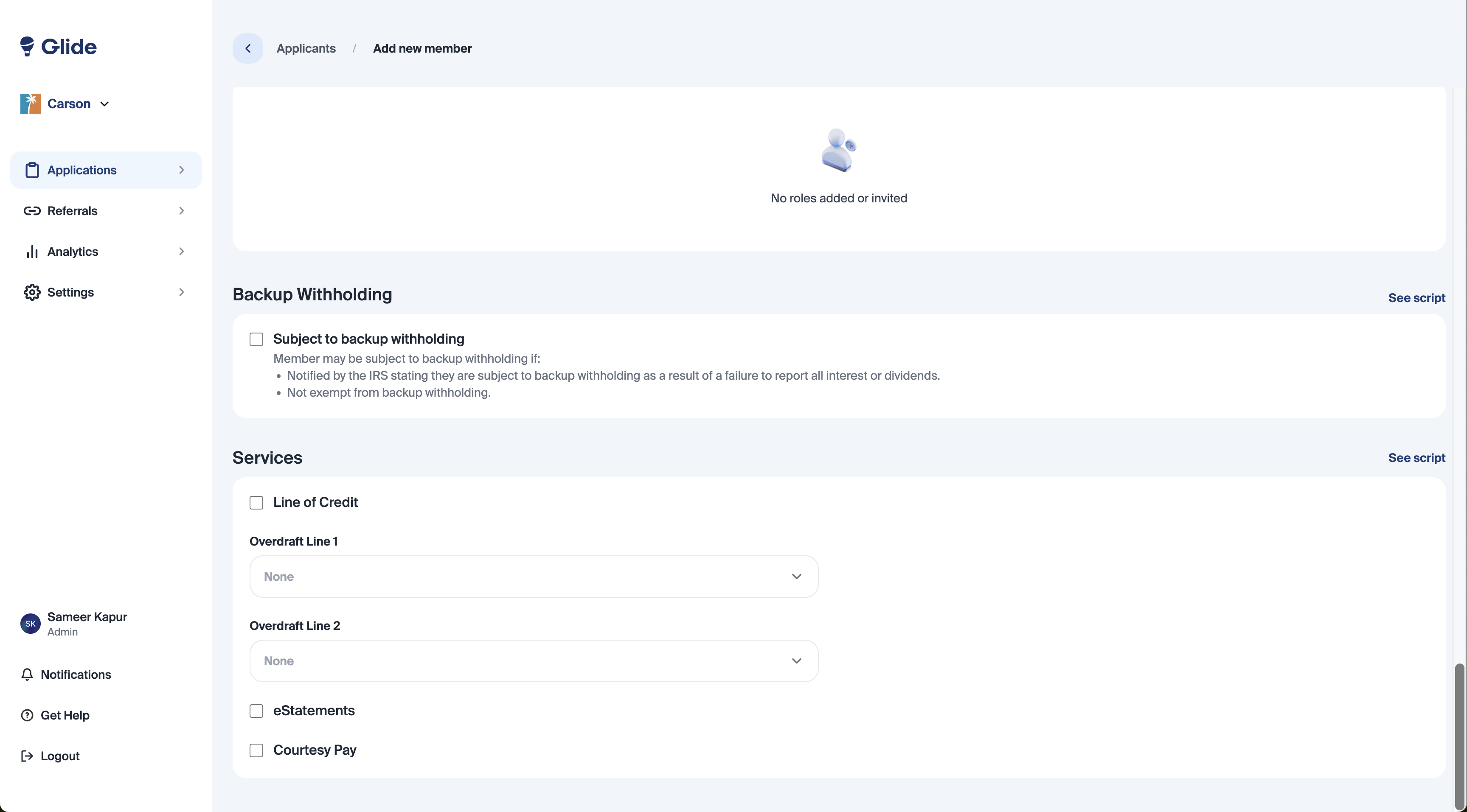Open Get Help from sidebar

(x=65, y=715)
